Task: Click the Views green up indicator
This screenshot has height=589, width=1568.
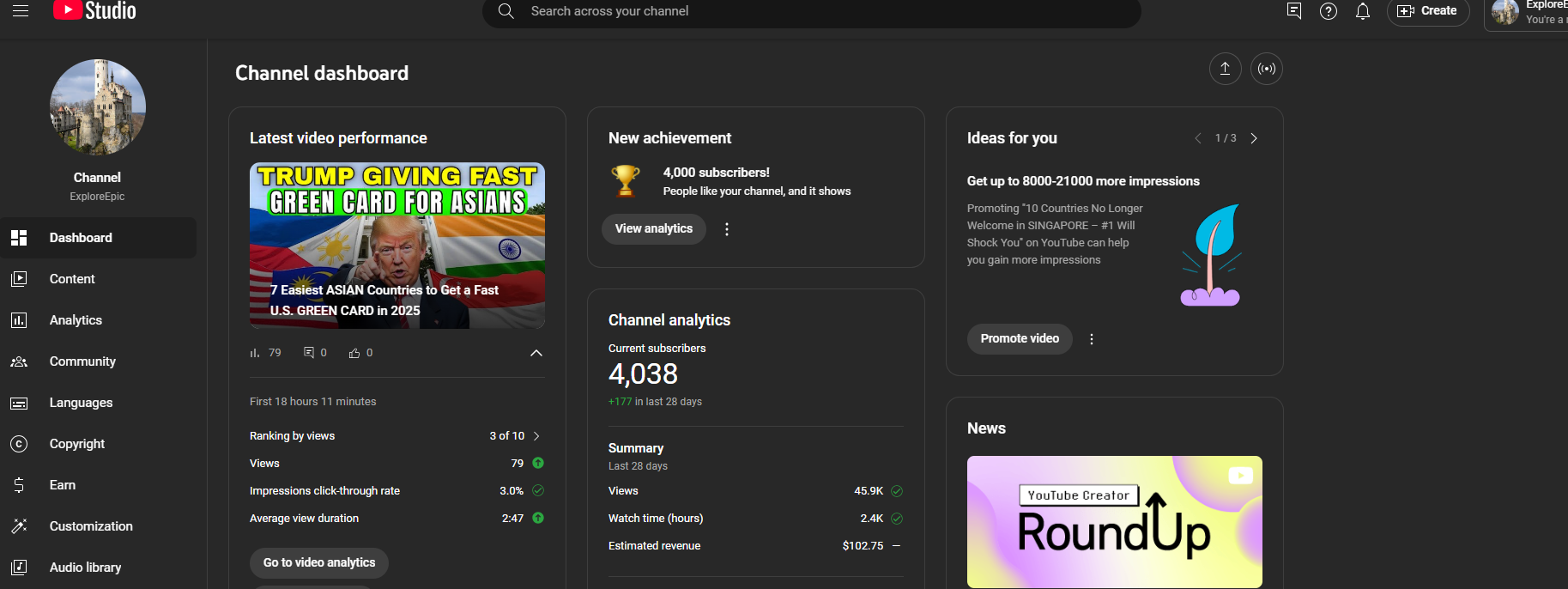Action: (x=538, y=463)
